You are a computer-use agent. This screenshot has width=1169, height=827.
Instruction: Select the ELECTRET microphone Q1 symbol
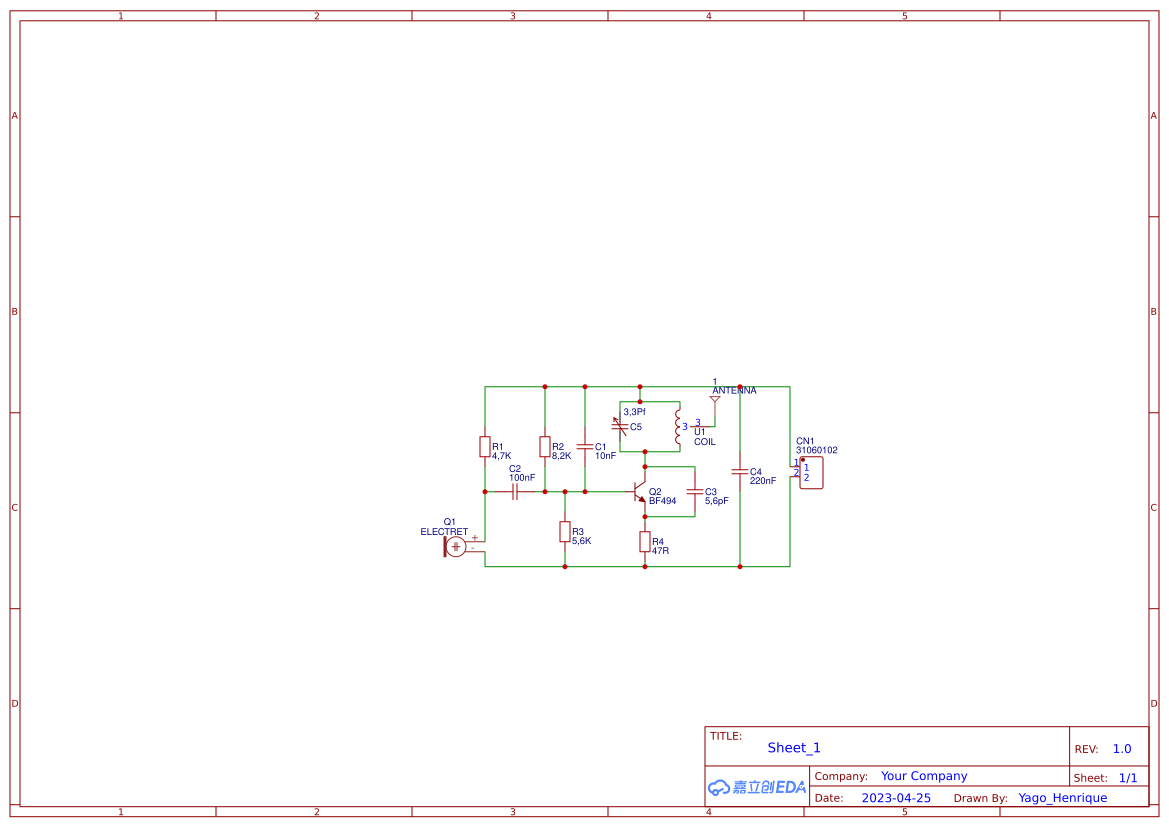tap(456, 547)
